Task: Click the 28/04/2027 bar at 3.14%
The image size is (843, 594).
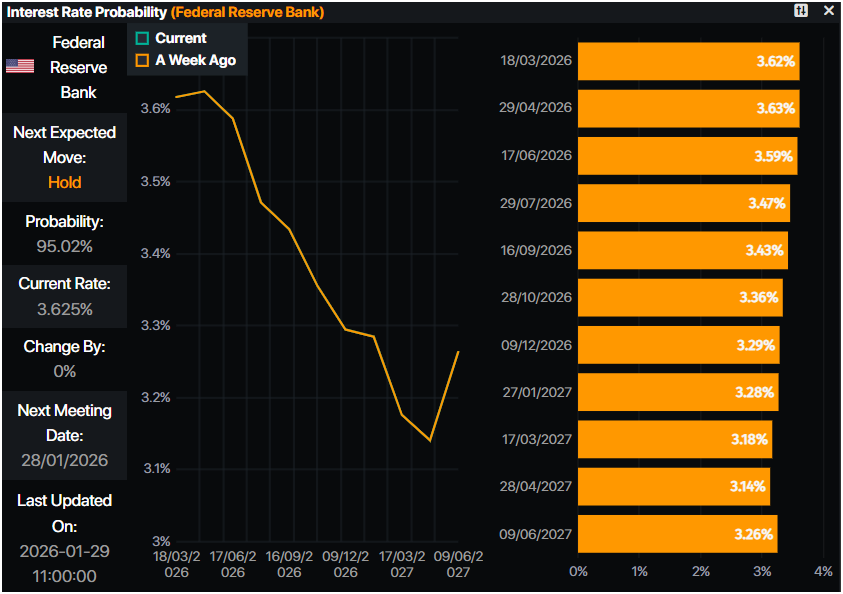Action: (x=673, y=486)
